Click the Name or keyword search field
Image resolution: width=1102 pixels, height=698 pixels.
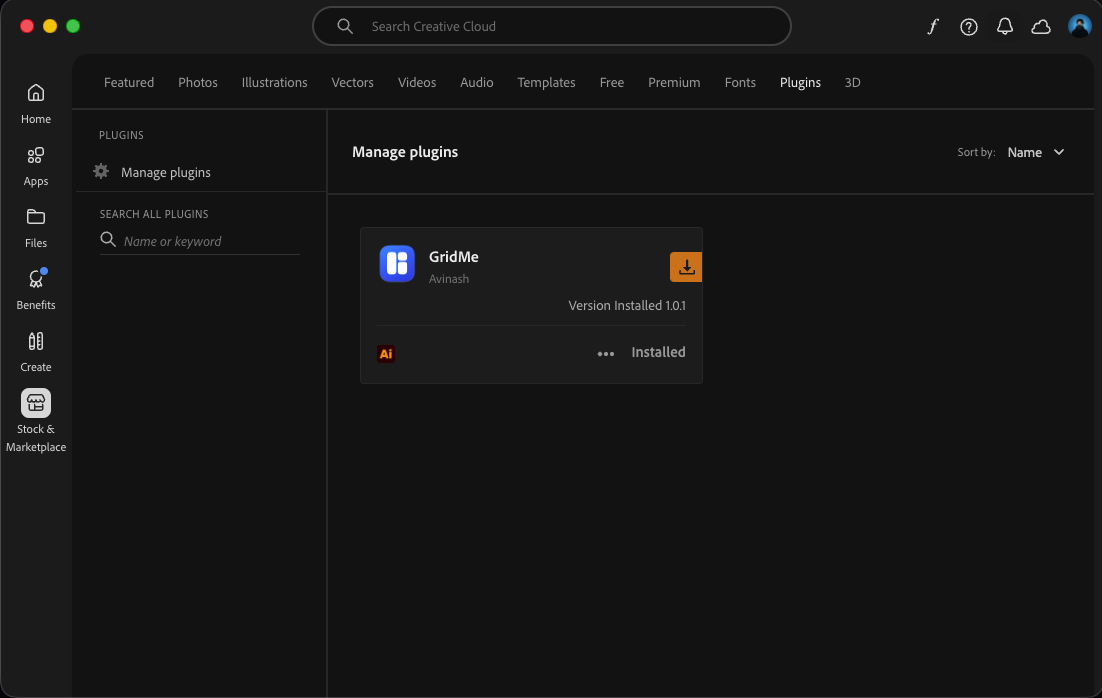point(200,241)
